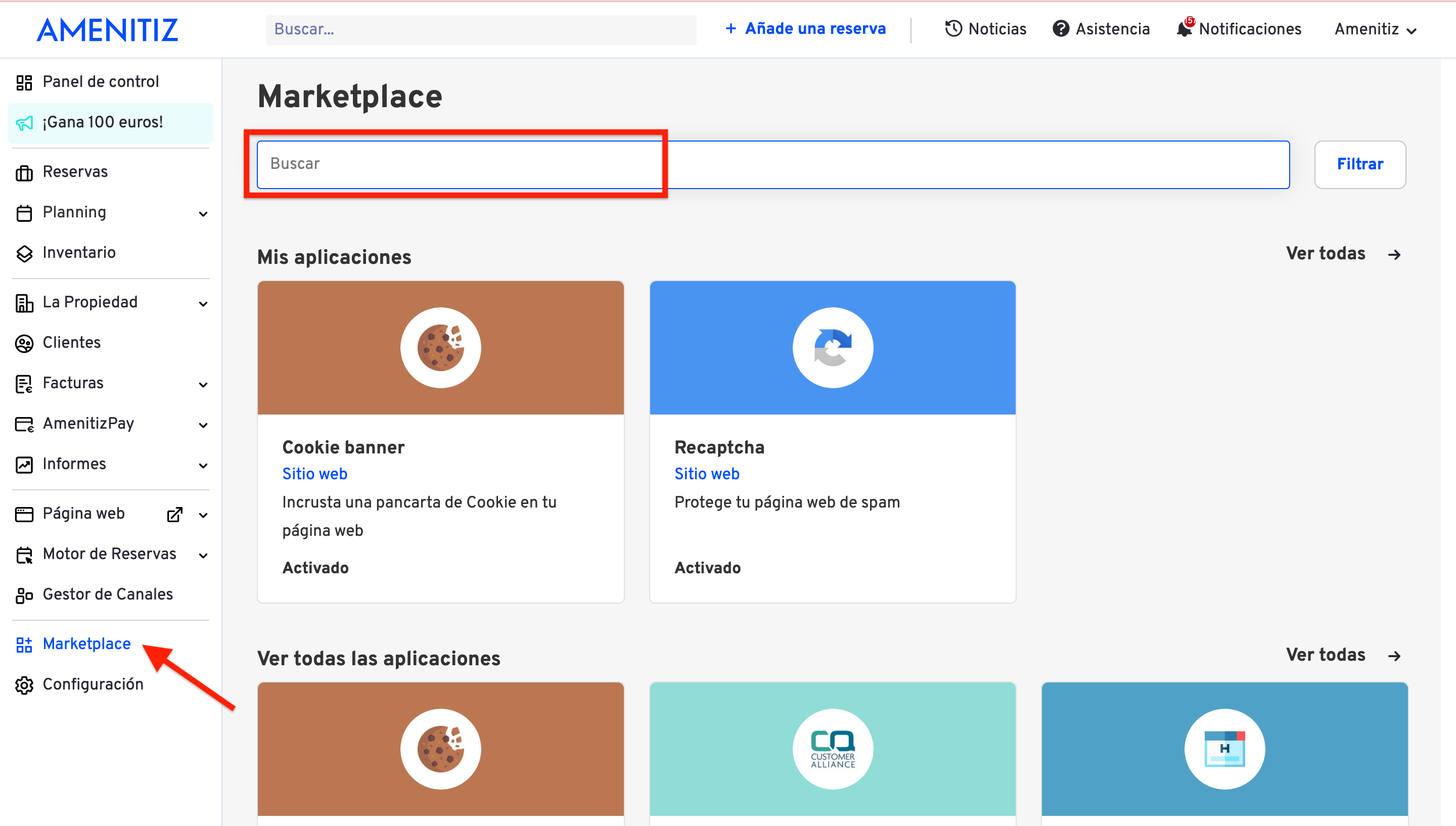This screenshot has width=1456, height=826.
Task: Open Noticias from top bar
Action: point(985,28)
